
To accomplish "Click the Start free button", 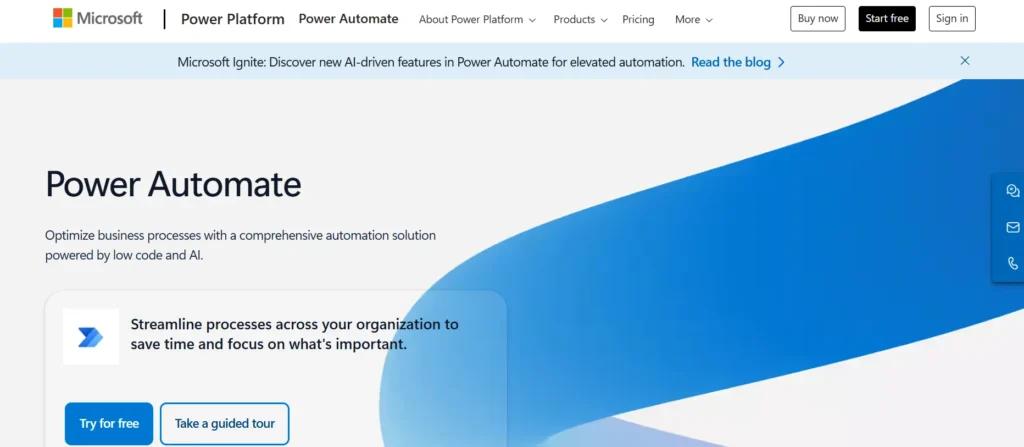I will coord(887,19).
